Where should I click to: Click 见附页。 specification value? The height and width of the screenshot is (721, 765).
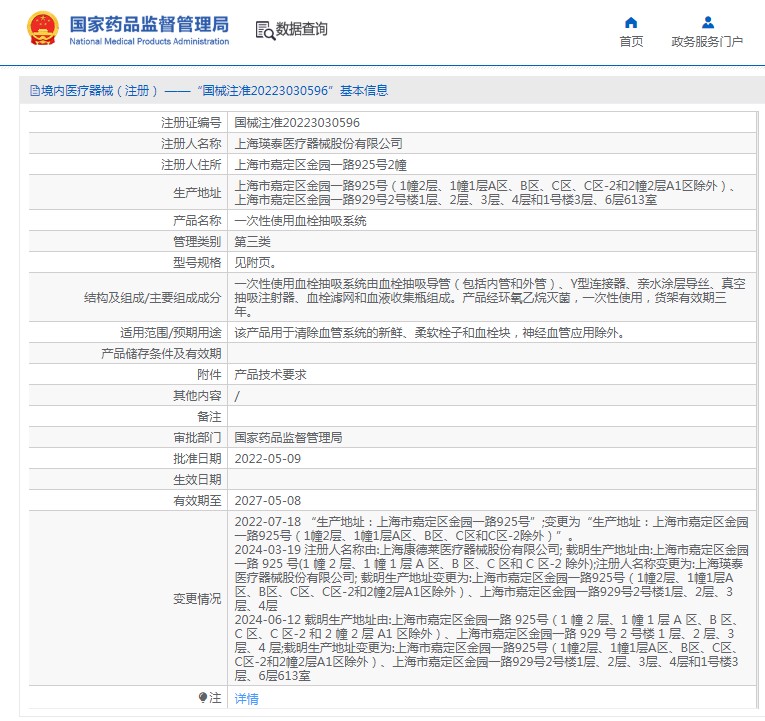click(x=256, y=262)
